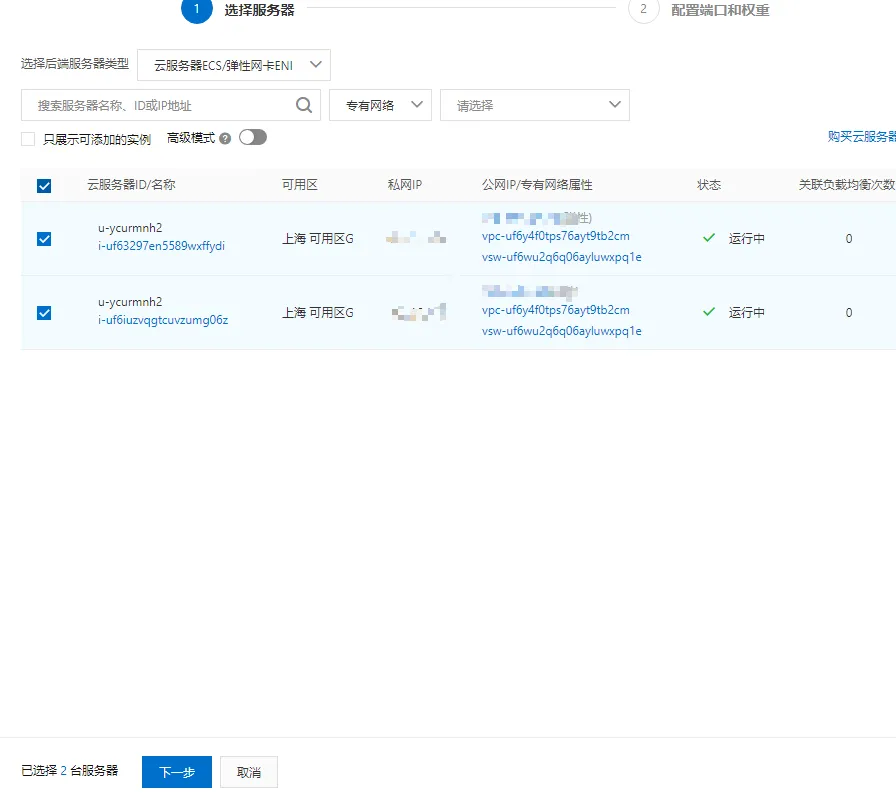This screenshot has width=896, height=793.
Task: Toggle the select-all checkbox in table header
Action: pyautogui.click(x=44, y=186)
